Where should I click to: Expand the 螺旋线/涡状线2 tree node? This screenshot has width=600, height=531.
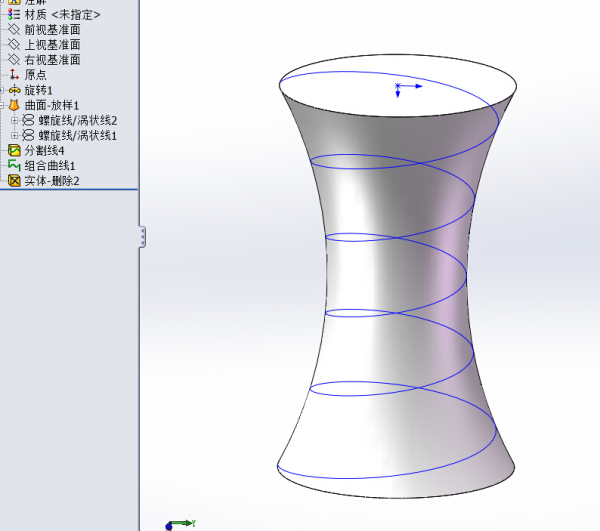15,121
